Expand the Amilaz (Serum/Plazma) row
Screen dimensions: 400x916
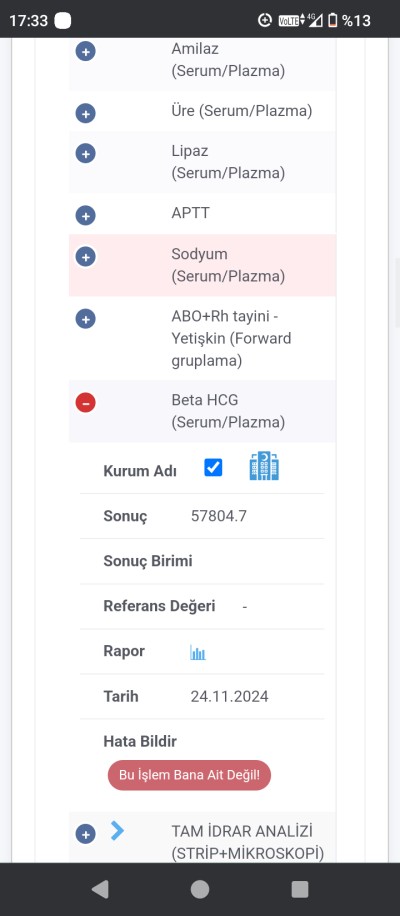click(85, 51)
